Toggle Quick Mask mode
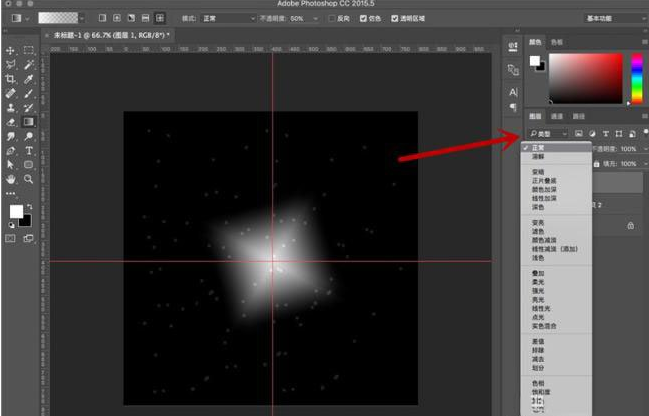Screen dimensions: 649x416 coord(10,238)
